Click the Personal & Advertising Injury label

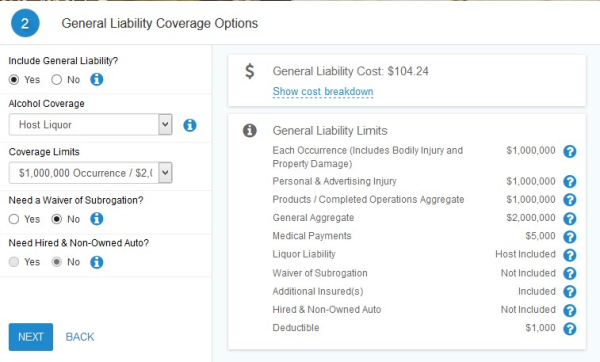tap(334, 181)
